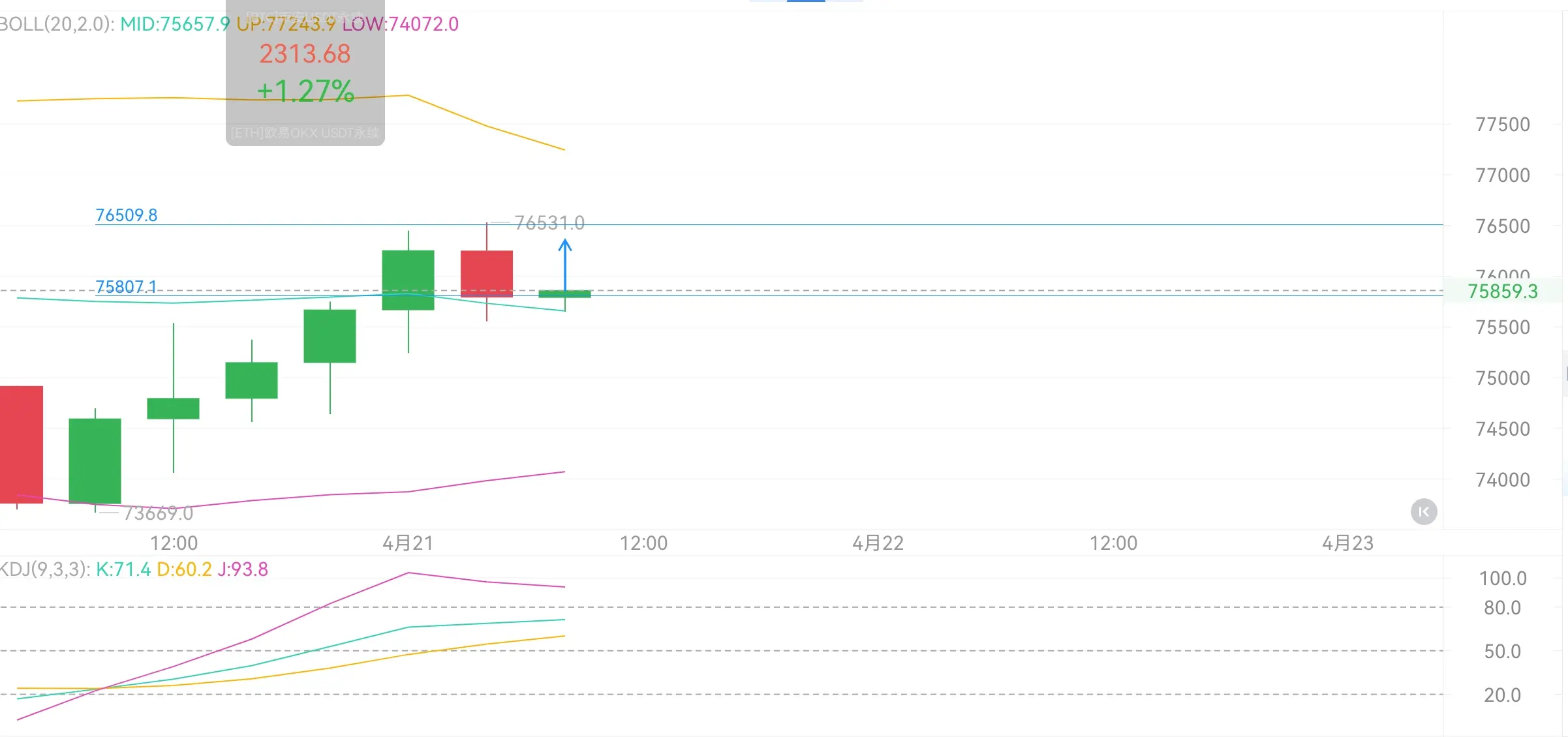Click the 4月21 date axis label
Image resolution: width=1568 pixels, height=737 pixels.
point(408,543)
